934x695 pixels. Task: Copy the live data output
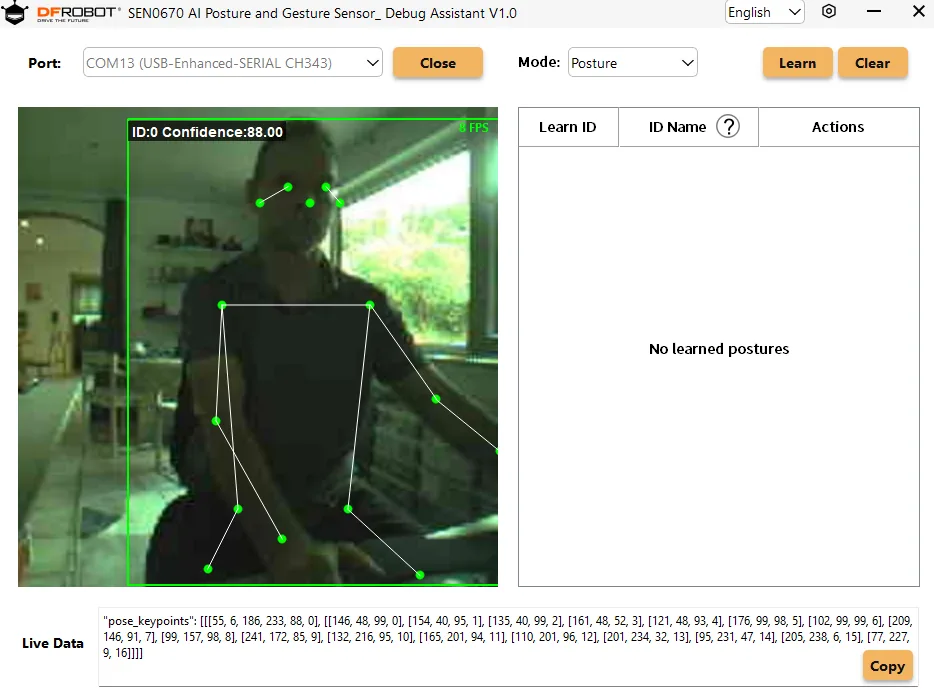click(888, 666)
